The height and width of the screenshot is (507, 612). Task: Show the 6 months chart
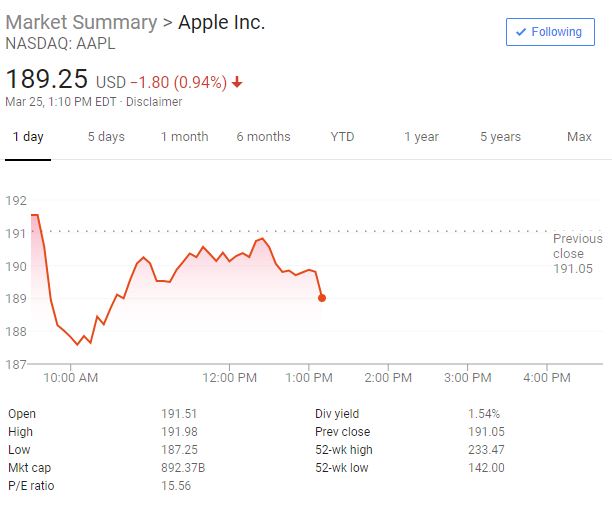[263, 137]
